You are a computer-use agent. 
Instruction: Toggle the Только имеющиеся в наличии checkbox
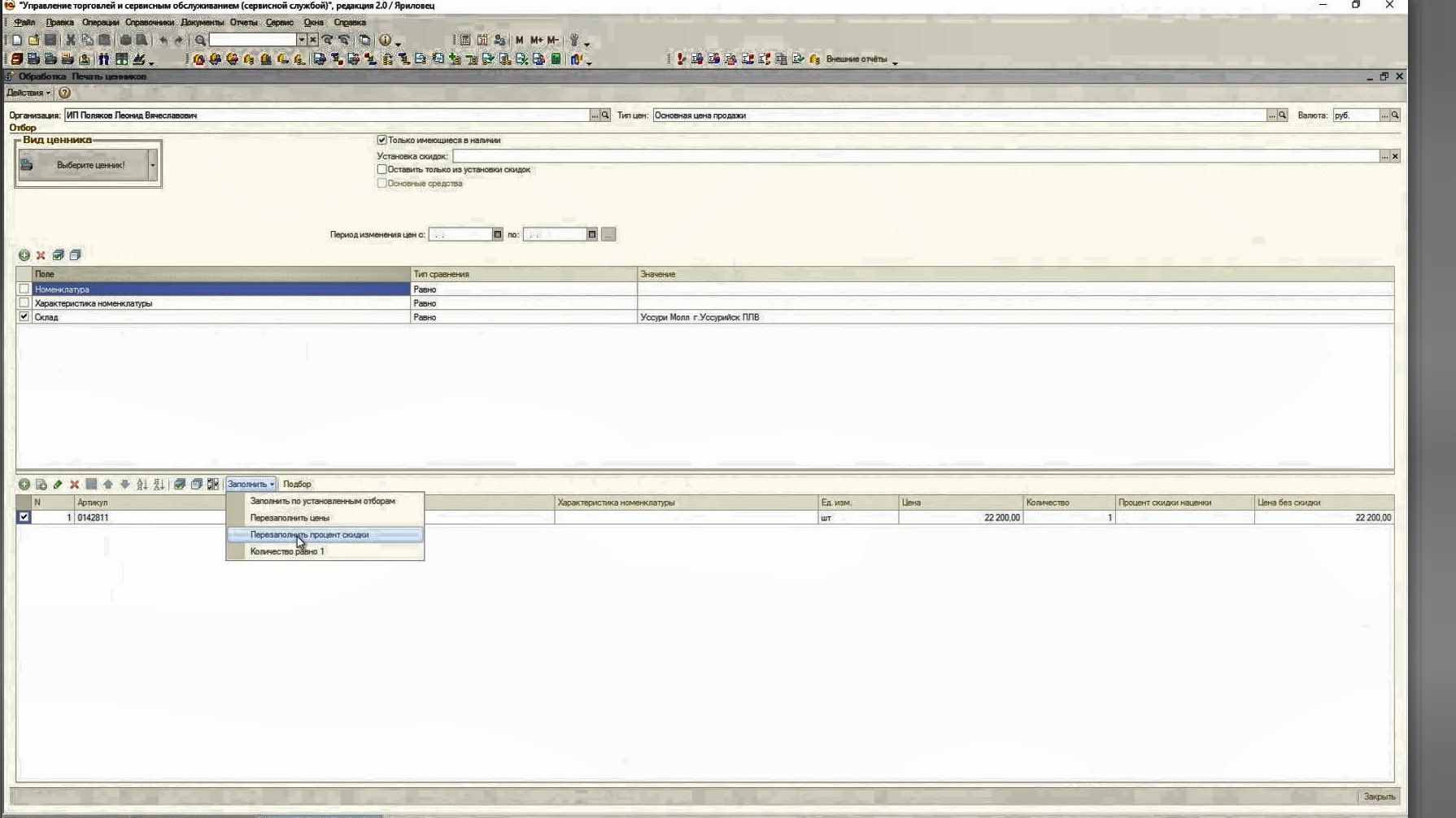coord(381,140)
